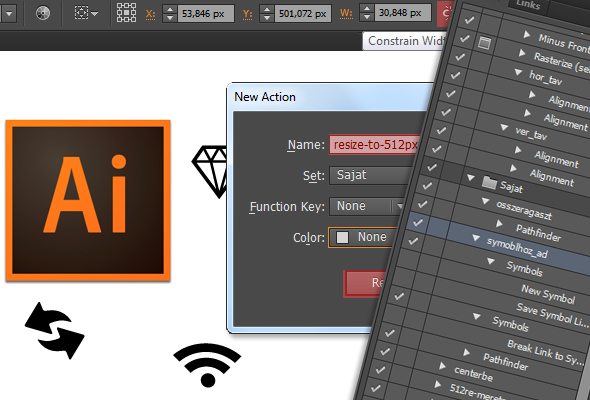Image resolution: width=590 pixels, height=400 pixels.
Task: Open the Color dropdown showing None
Action: point(362,237)
